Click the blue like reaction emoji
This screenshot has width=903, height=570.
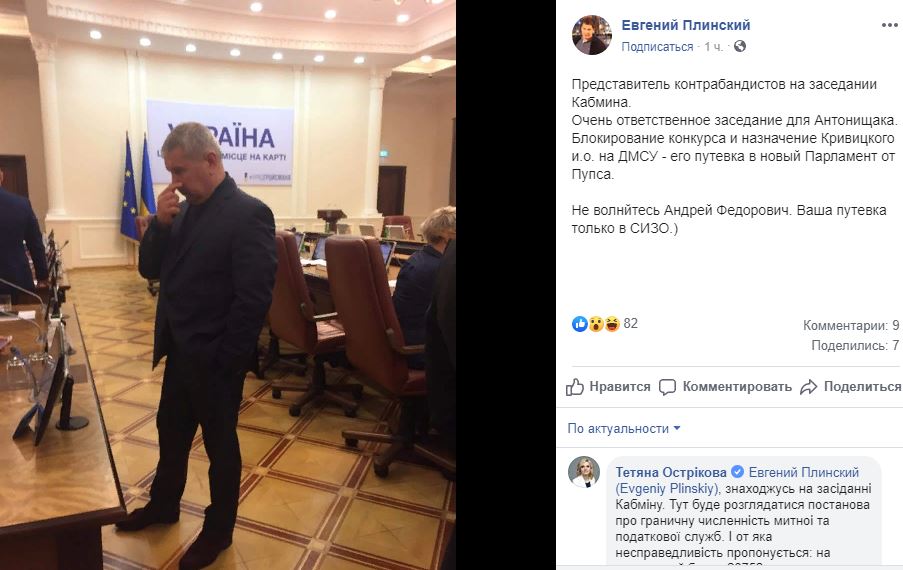(579, 324)
